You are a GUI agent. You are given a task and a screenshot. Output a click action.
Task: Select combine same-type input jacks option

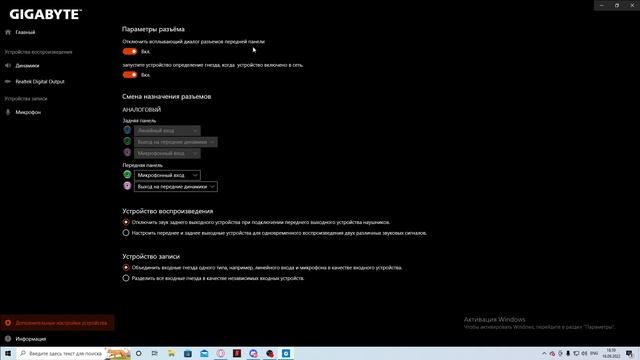126,268
